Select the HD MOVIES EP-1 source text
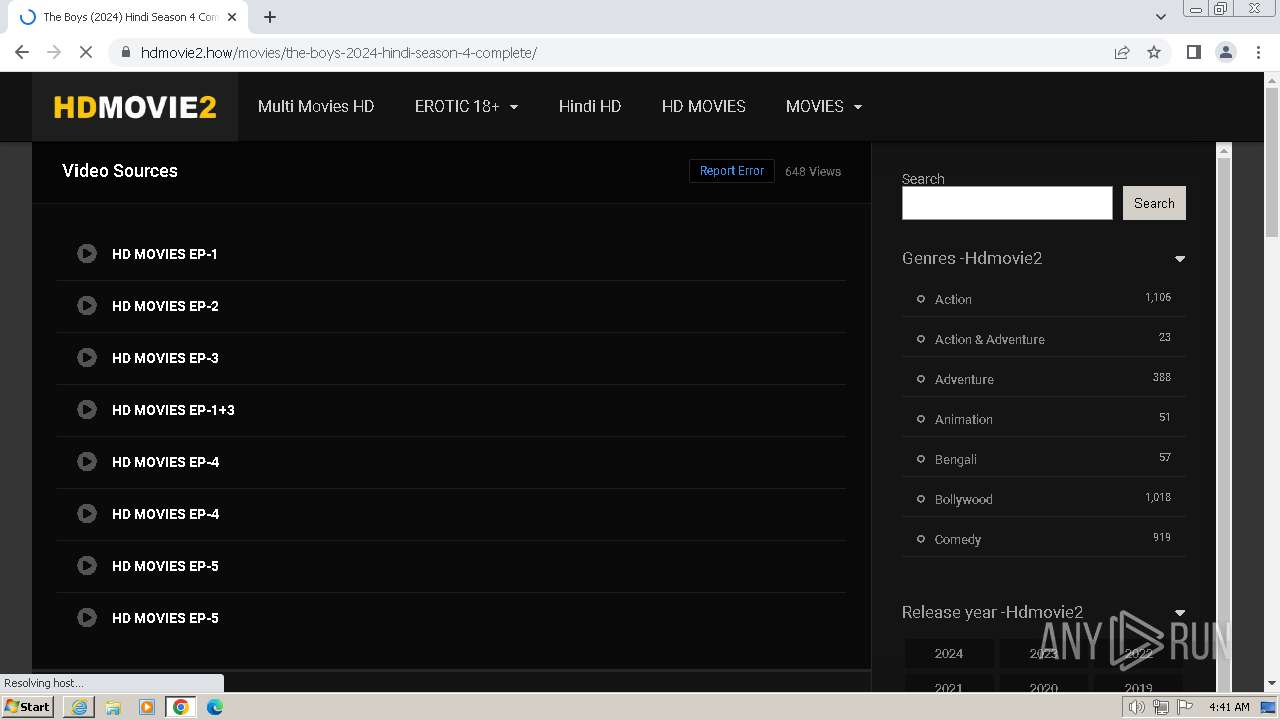Image resolution: width=1280 pixels, height=720 pixels. (x=165, y=254)
